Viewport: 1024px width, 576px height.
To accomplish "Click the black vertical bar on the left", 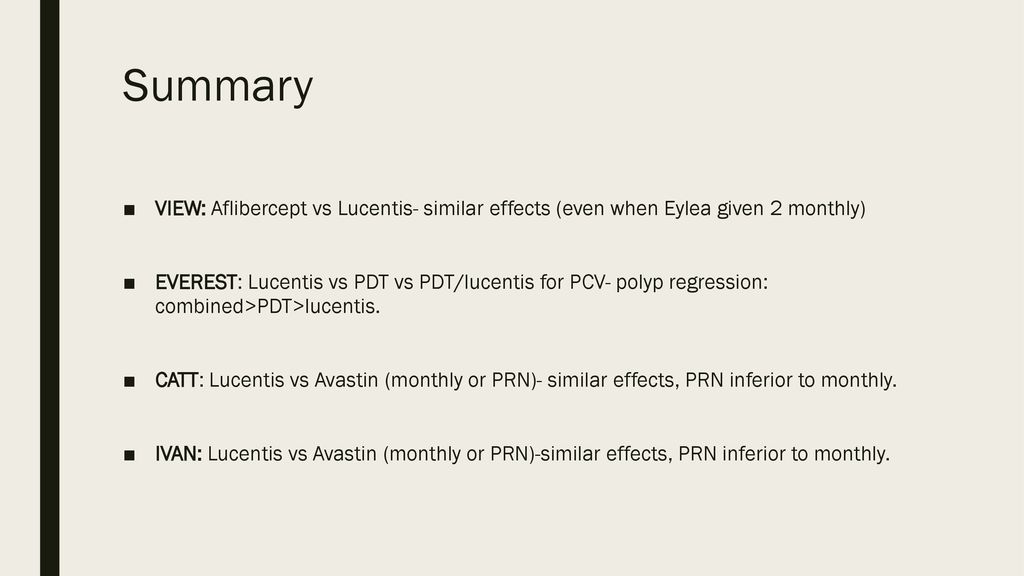I will pos(50,288).
